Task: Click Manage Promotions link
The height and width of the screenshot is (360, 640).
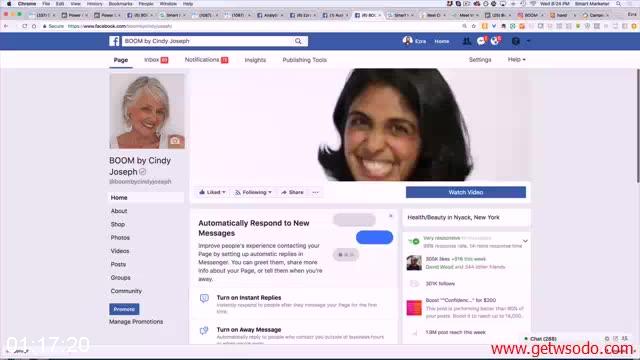Action: 136,322
